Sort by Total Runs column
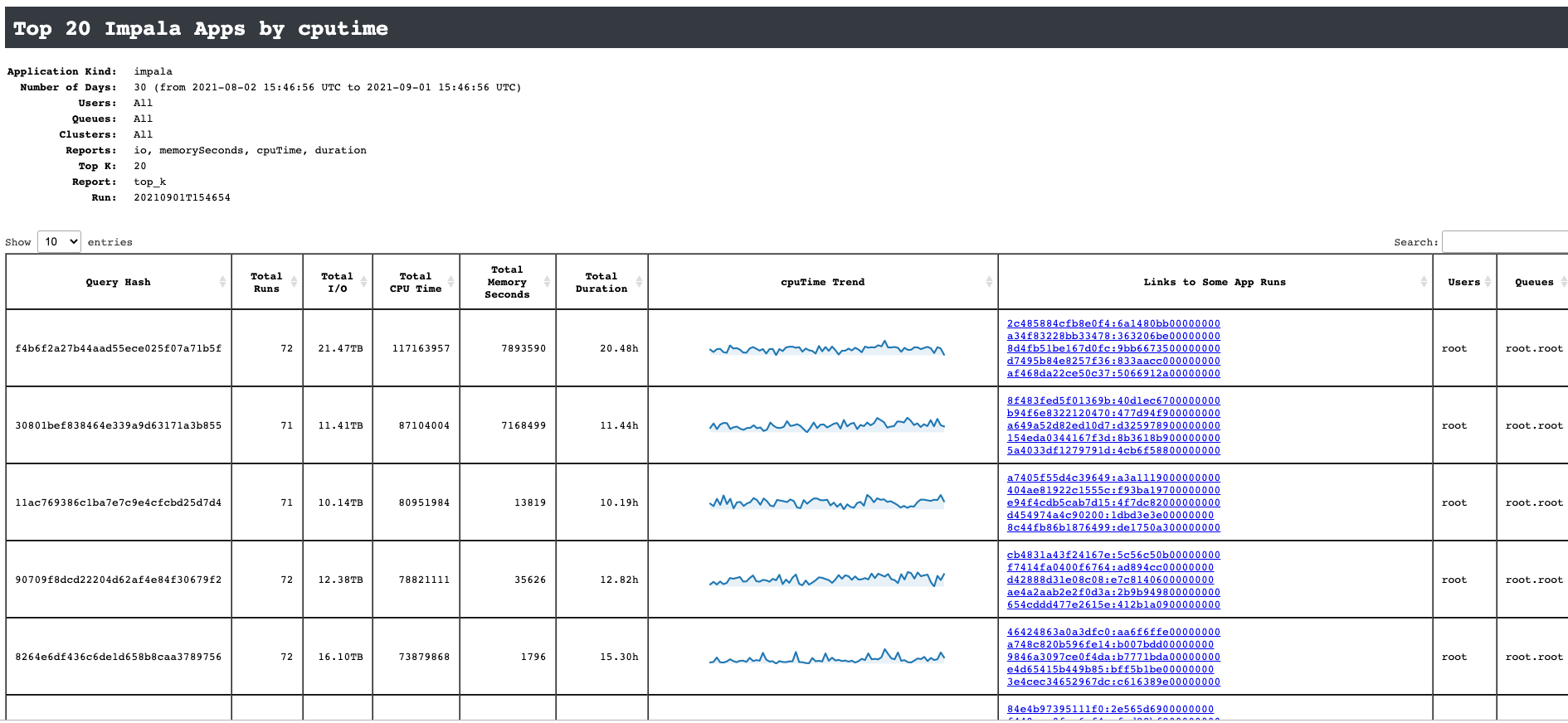1568x723 pixels. (x=267, y=282)
